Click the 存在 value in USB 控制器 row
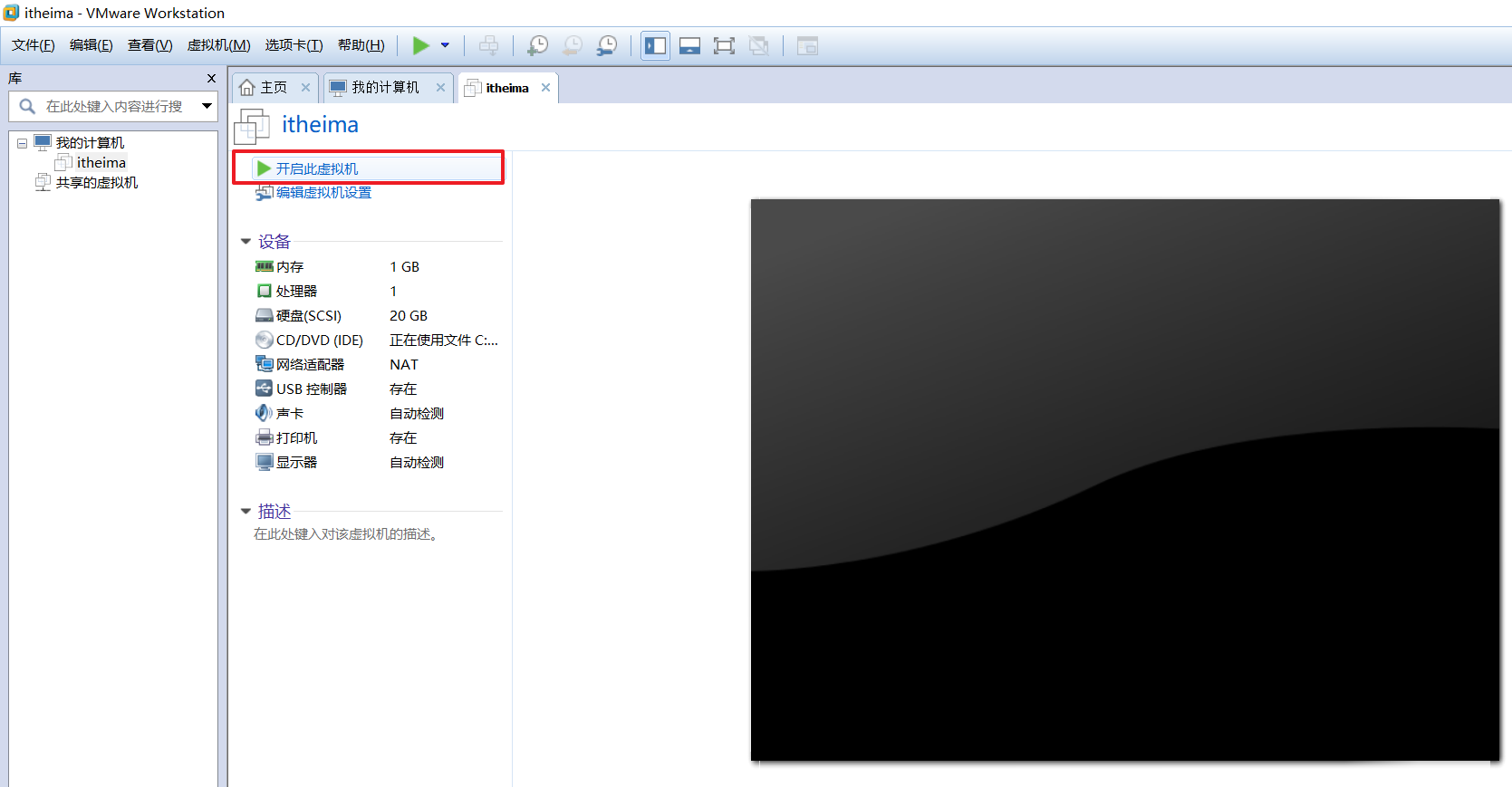 coord(403,389)
